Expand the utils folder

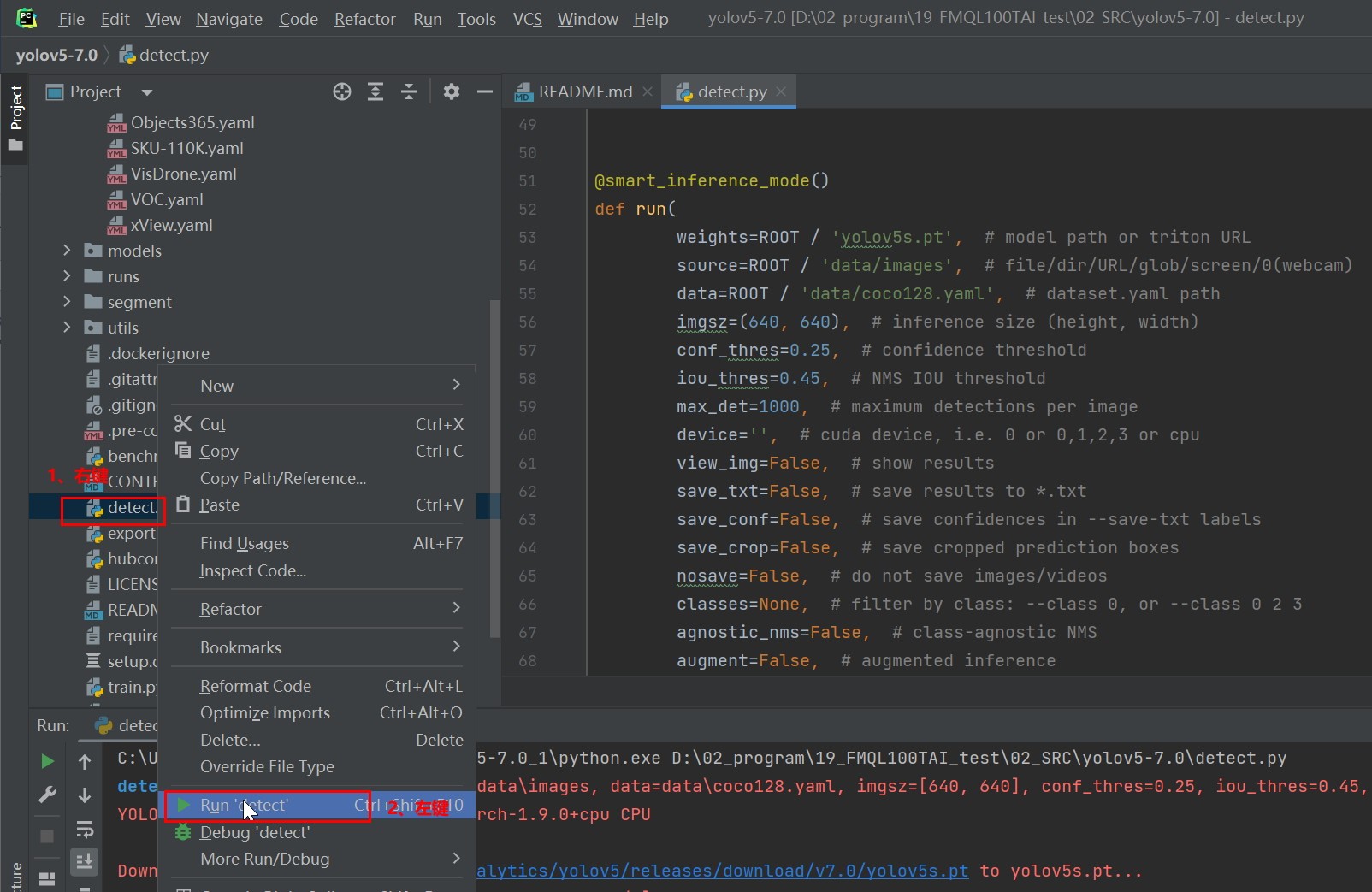67,328
